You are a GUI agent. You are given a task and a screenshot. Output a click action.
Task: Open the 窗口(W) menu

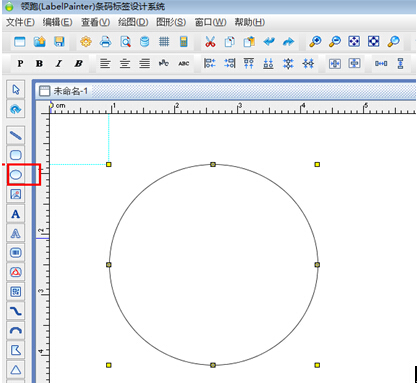pyautogui.click(x=210, y=22)
